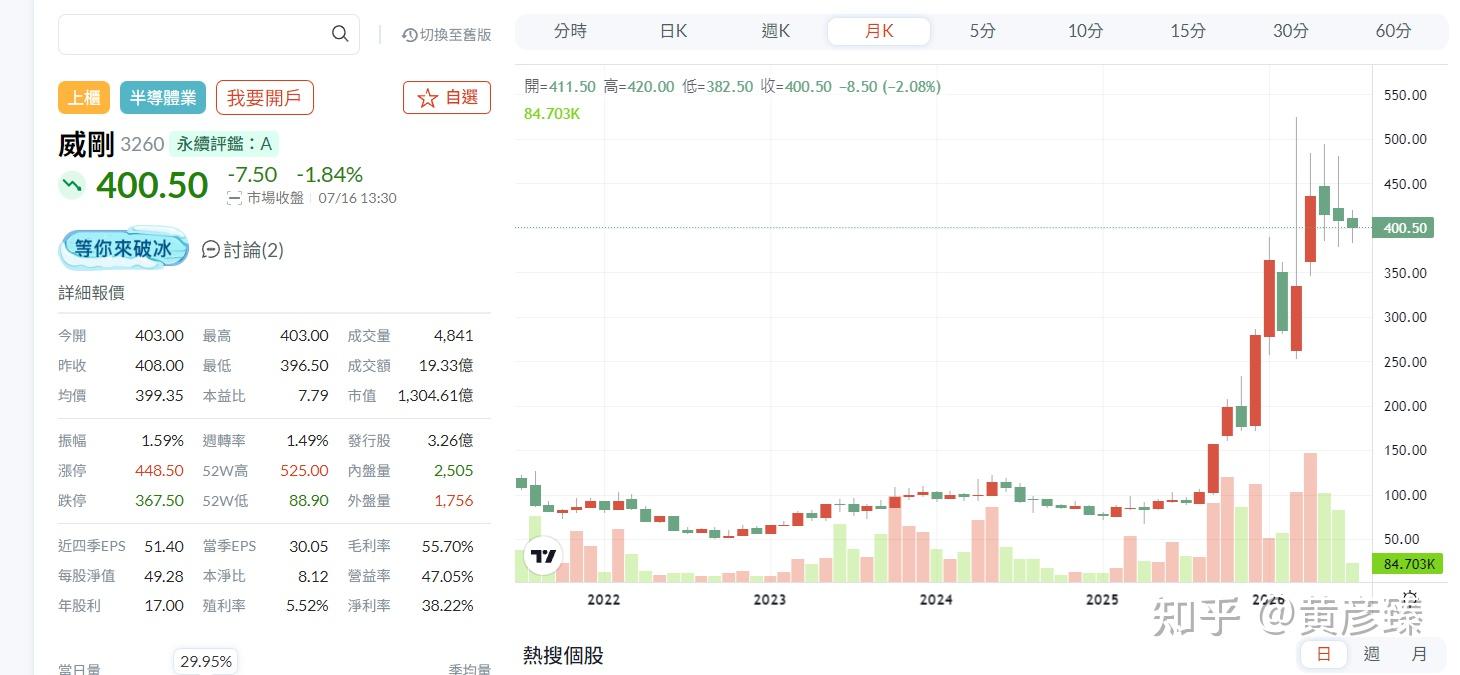The width and height of the screenshot is (1460, 675).
Task: Click 跌停 value 367.50
Action: click(159, 500)
